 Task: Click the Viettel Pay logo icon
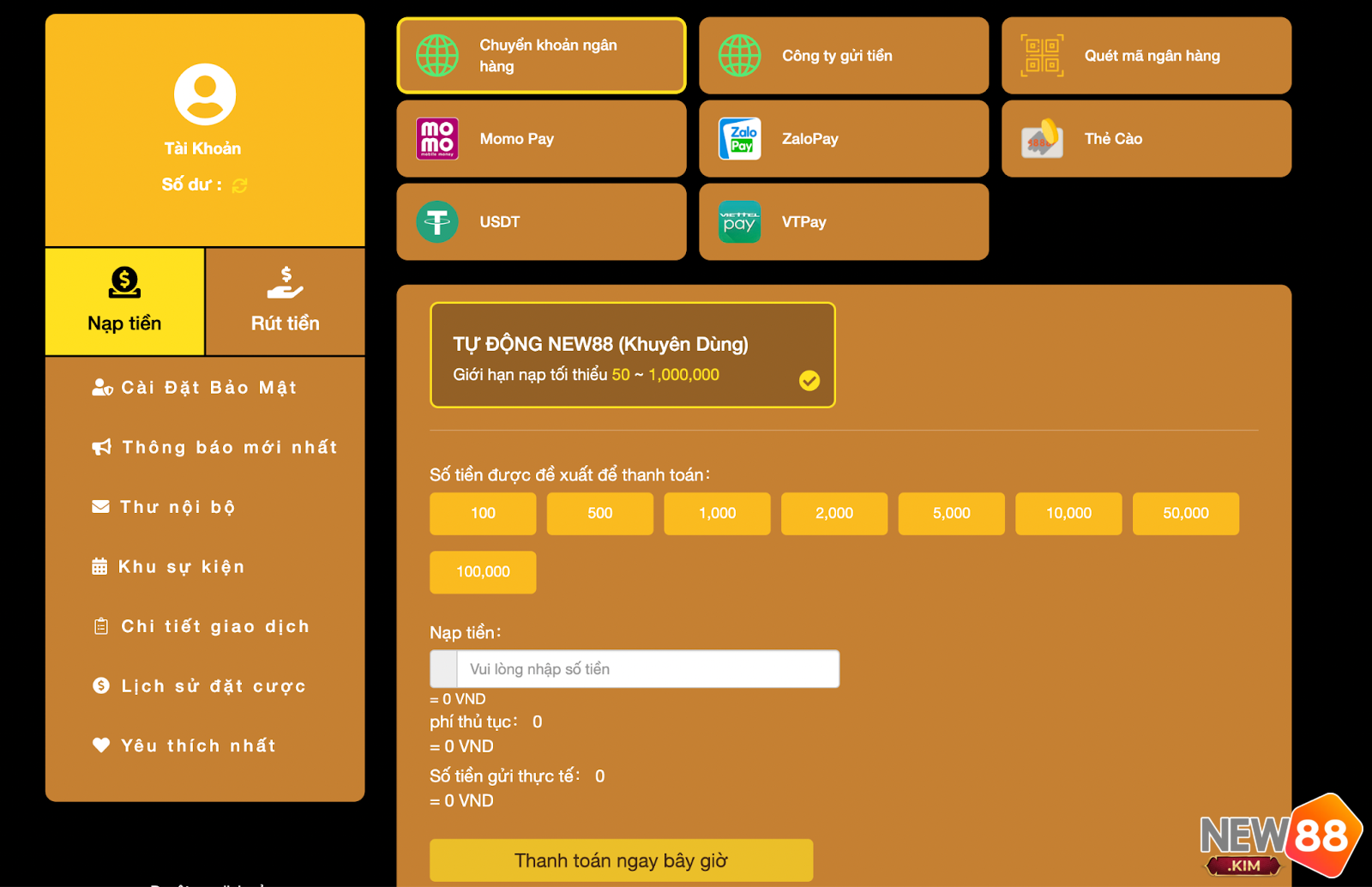tap(739, 222)
